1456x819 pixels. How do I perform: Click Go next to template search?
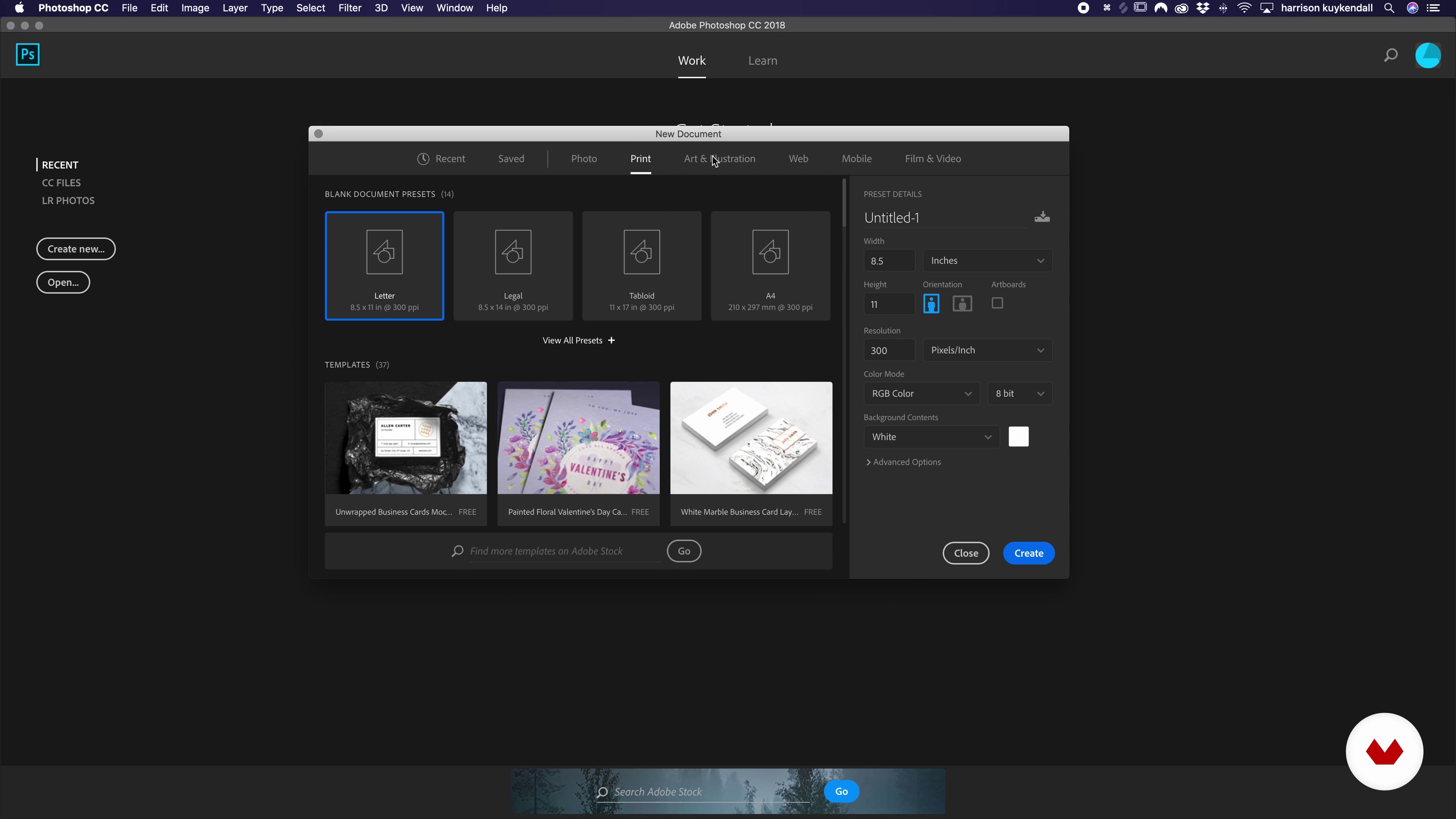(x=684, y=551)
